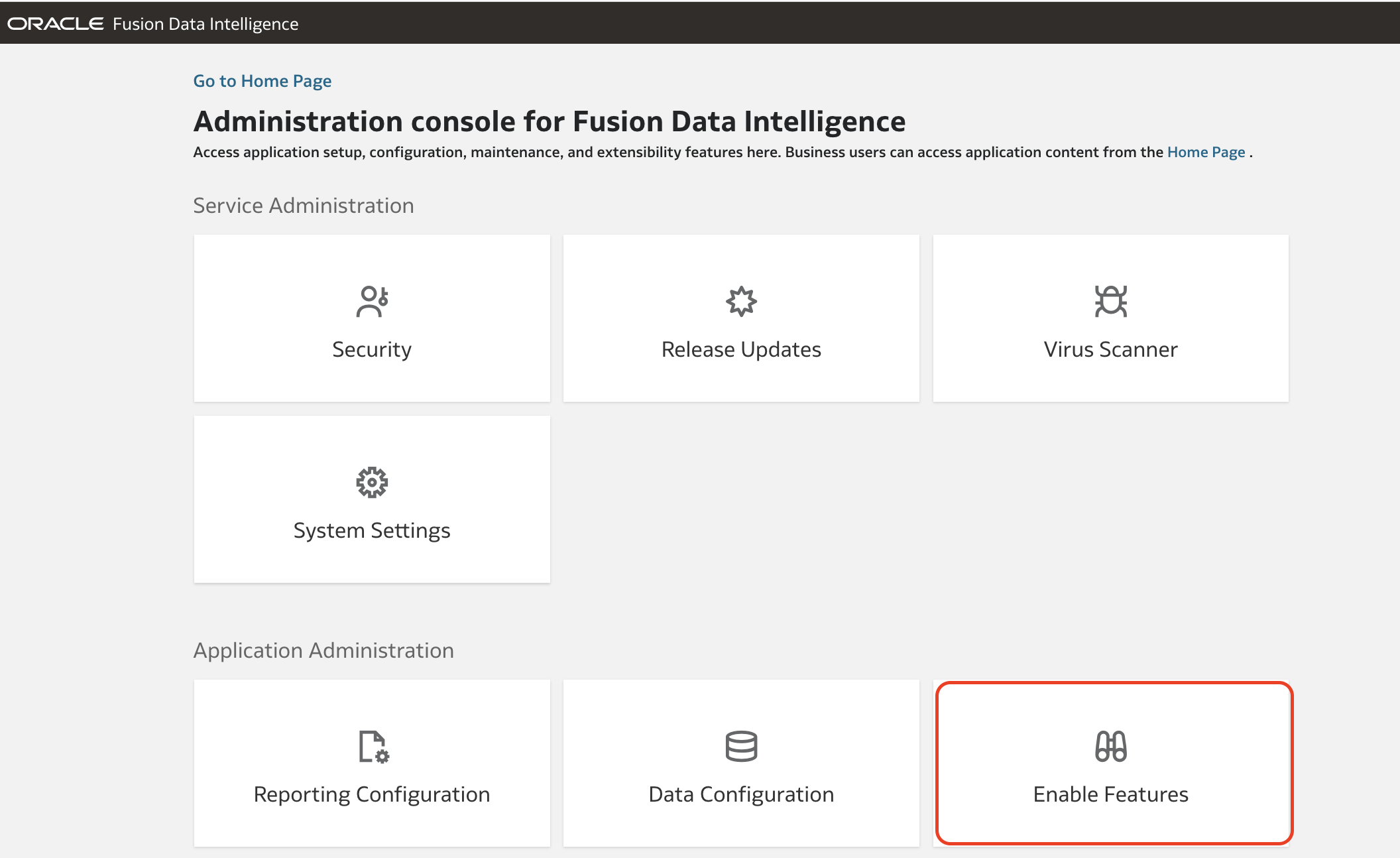This screenshot has width=1400, height=858.
Task: Click the Virus Scanner bug icon
Action: coord(1110,302)
